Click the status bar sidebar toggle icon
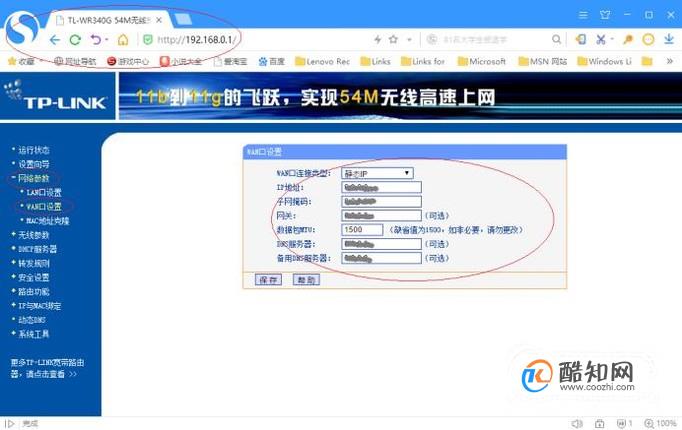The width and height of the screenshot is (682, 430). click(10, 423)
